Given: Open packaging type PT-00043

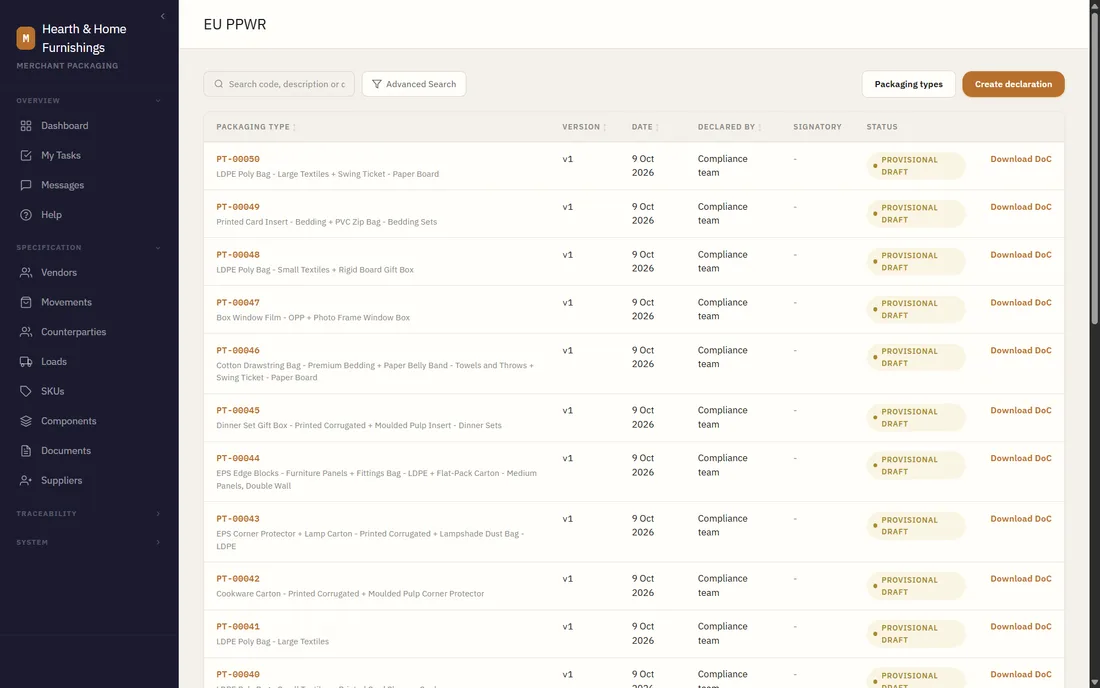Looking at the screenshot, I should [238, 518].
